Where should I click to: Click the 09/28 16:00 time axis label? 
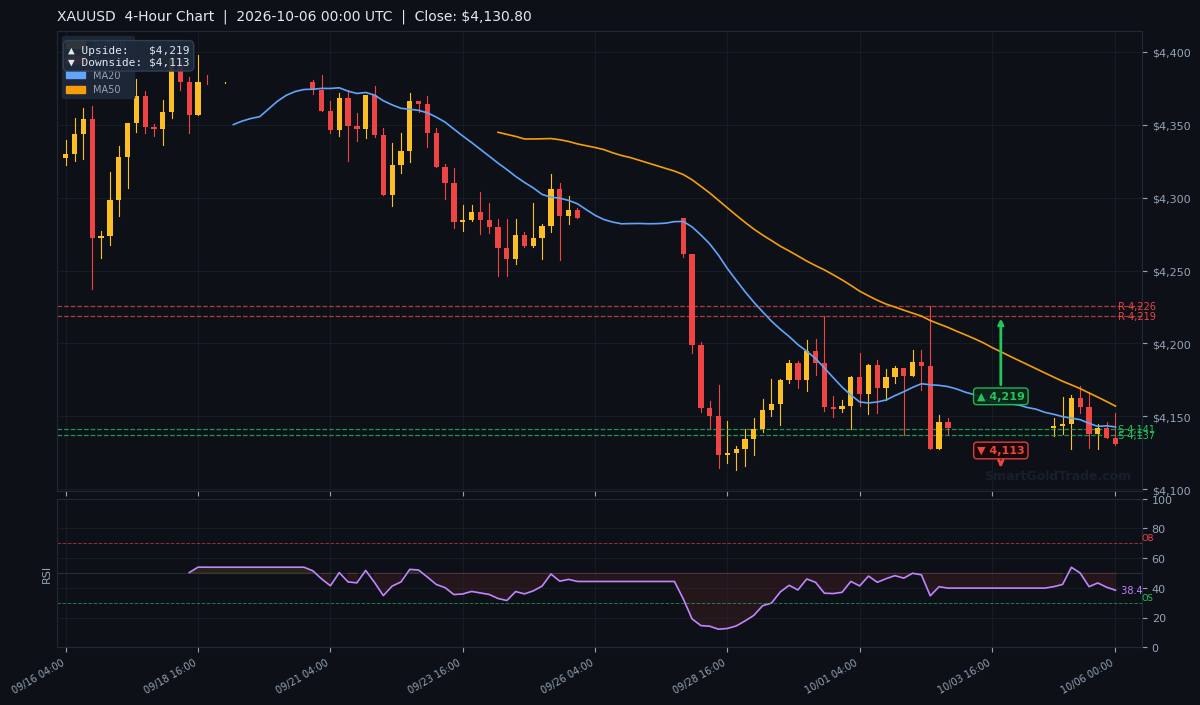[x=697, y=677]
